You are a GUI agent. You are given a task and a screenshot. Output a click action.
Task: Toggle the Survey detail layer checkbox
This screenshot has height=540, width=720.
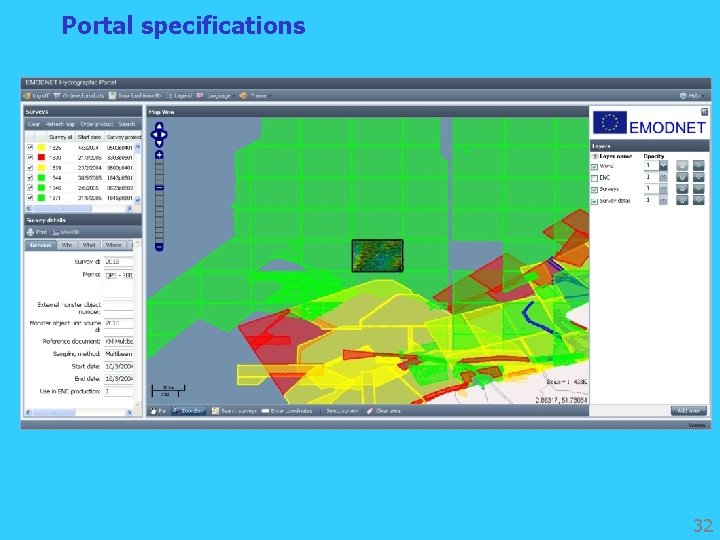point(594,201)
